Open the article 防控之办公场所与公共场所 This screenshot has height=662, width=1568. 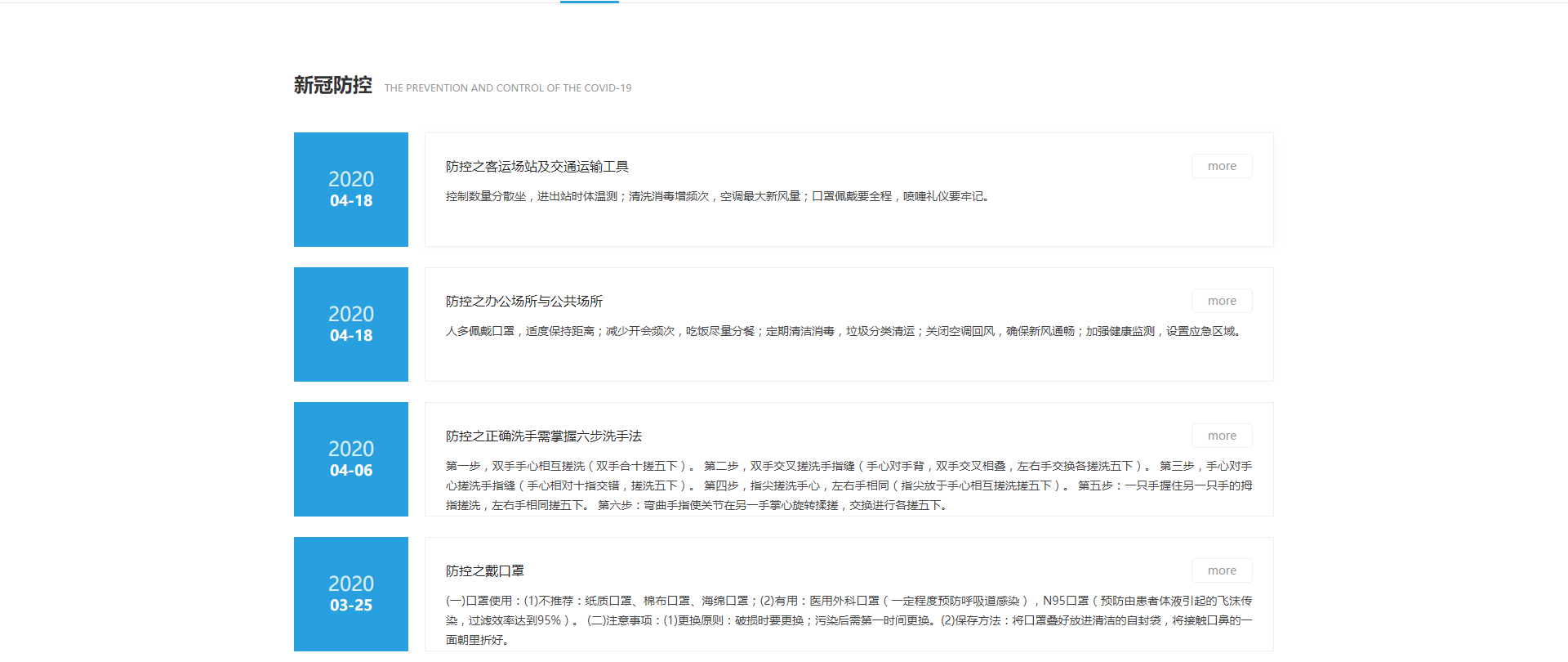pyautogui.click(x=523, y=302)
